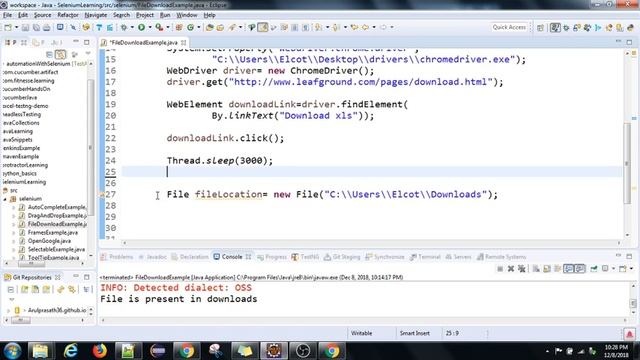640x360 pixels.
Task: Open the dropdown next to the New icon
Action: tap(16, 27)
